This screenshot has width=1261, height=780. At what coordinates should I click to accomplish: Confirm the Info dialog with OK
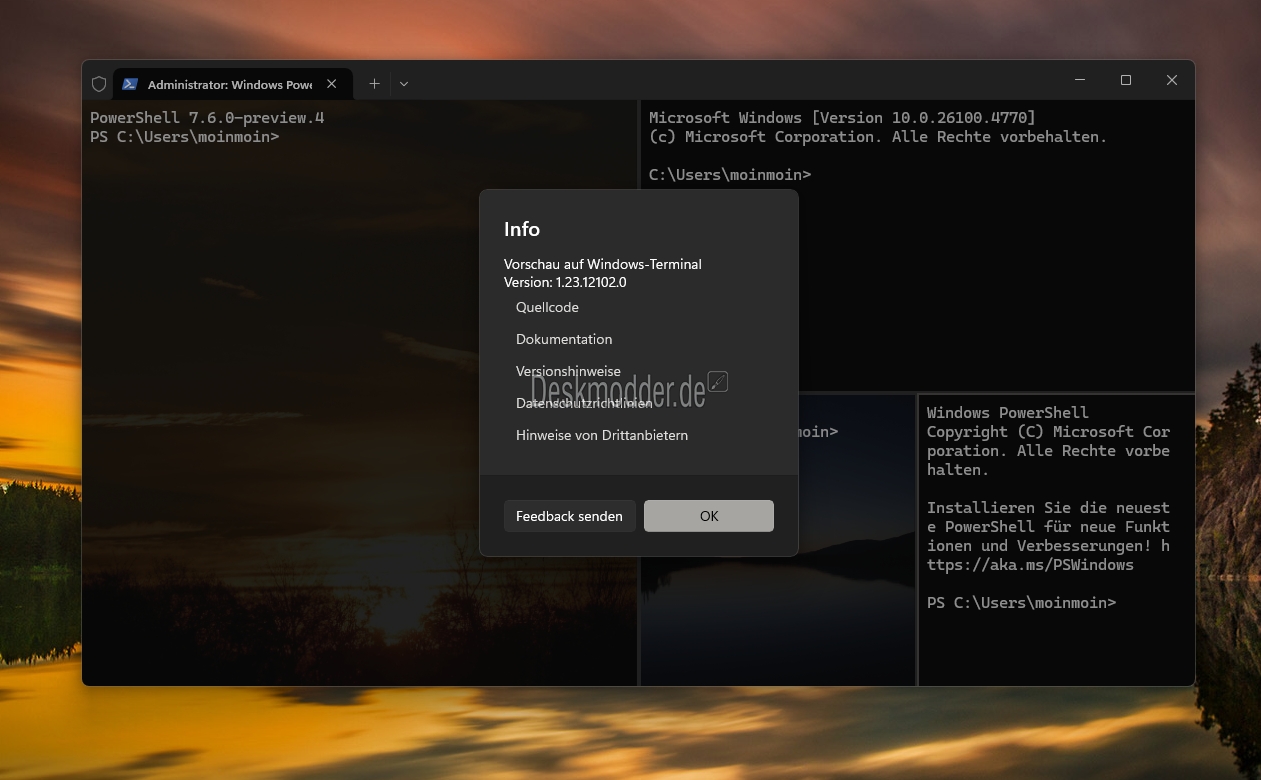709,516
